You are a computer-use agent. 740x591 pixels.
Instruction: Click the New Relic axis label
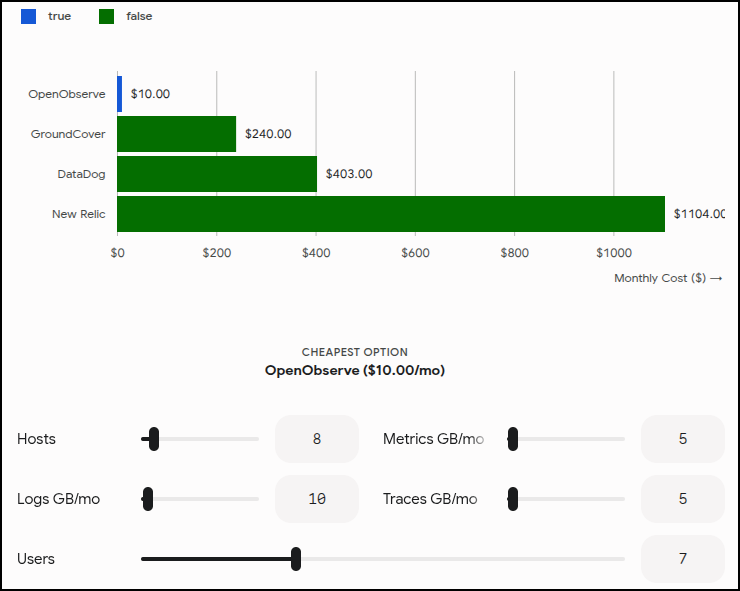[78, 214]
